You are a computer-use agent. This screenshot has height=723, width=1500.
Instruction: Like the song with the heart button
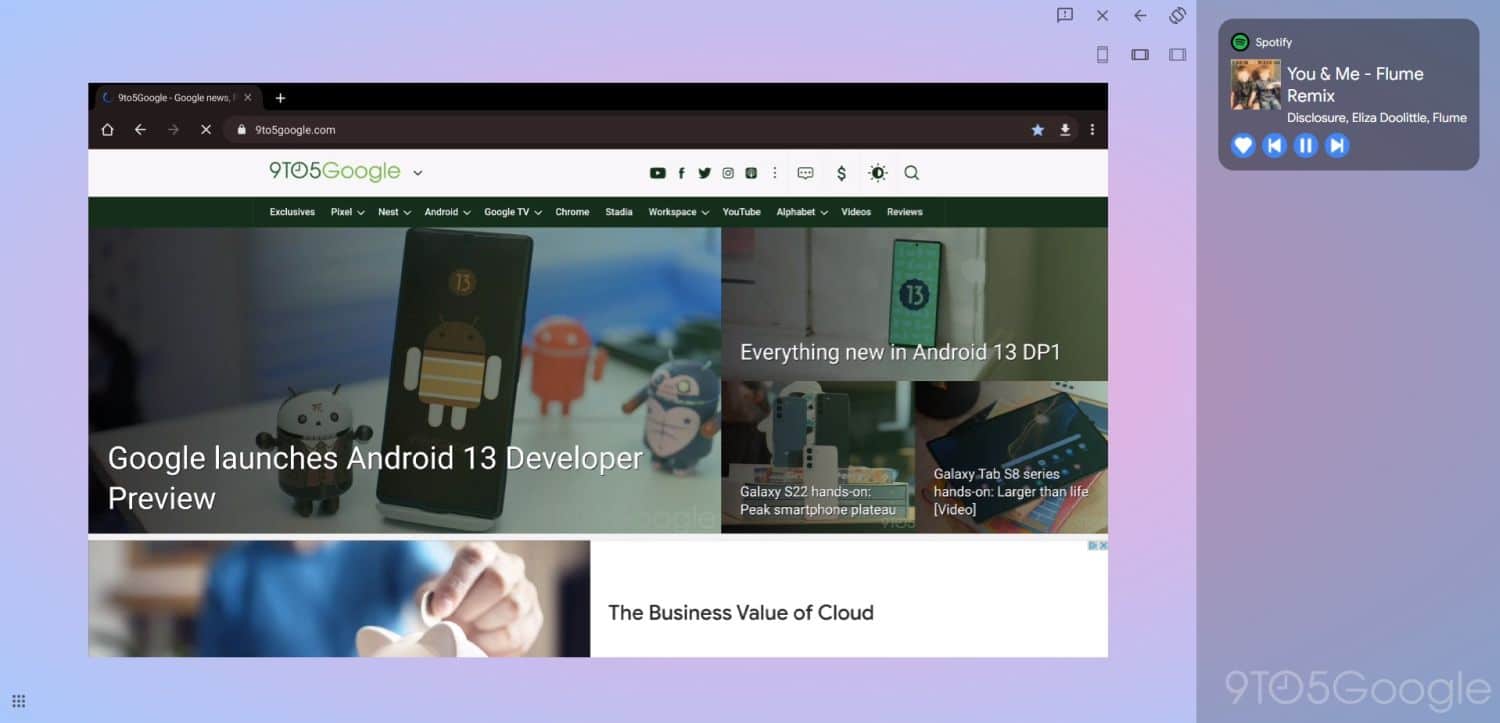click(1242, 146)
